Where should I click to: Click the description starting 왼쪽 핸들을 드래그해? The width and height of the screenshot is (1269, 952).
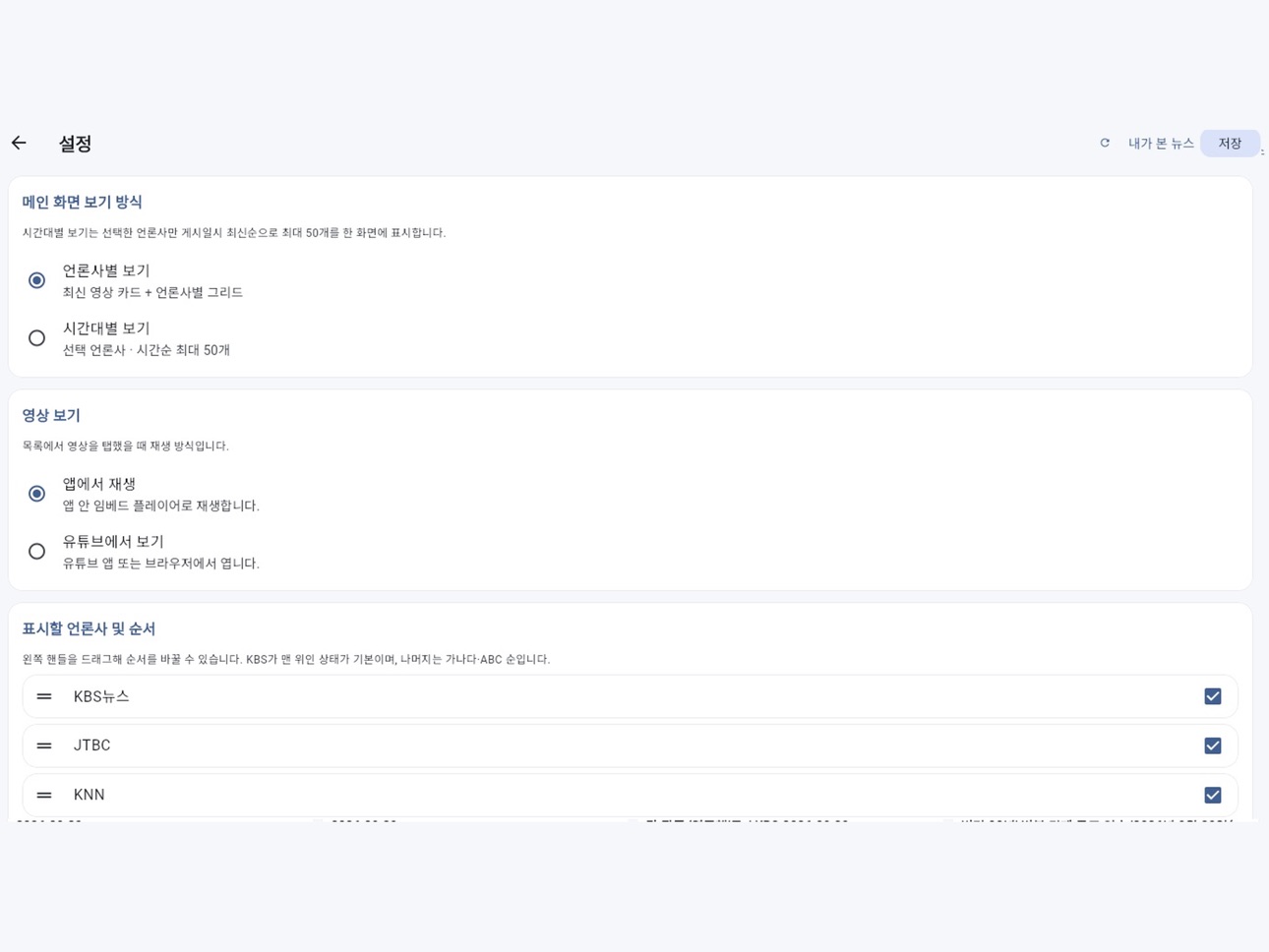(285, 659)
